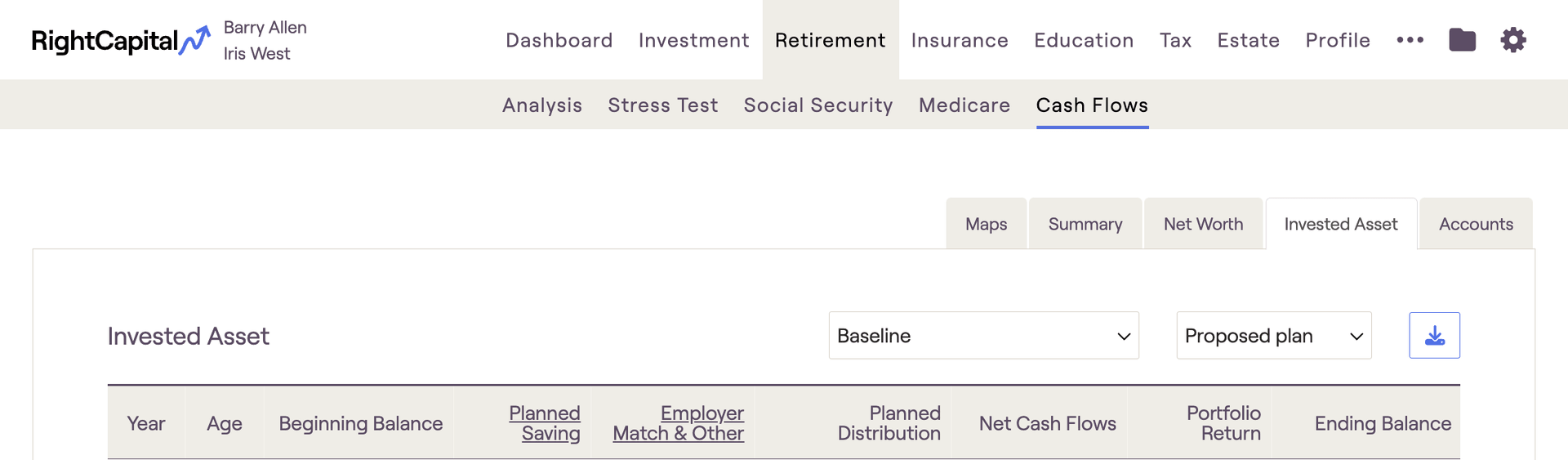1568x460 pixels.
Task: Go to the Dashboard
Action: [x=559, y=40]
